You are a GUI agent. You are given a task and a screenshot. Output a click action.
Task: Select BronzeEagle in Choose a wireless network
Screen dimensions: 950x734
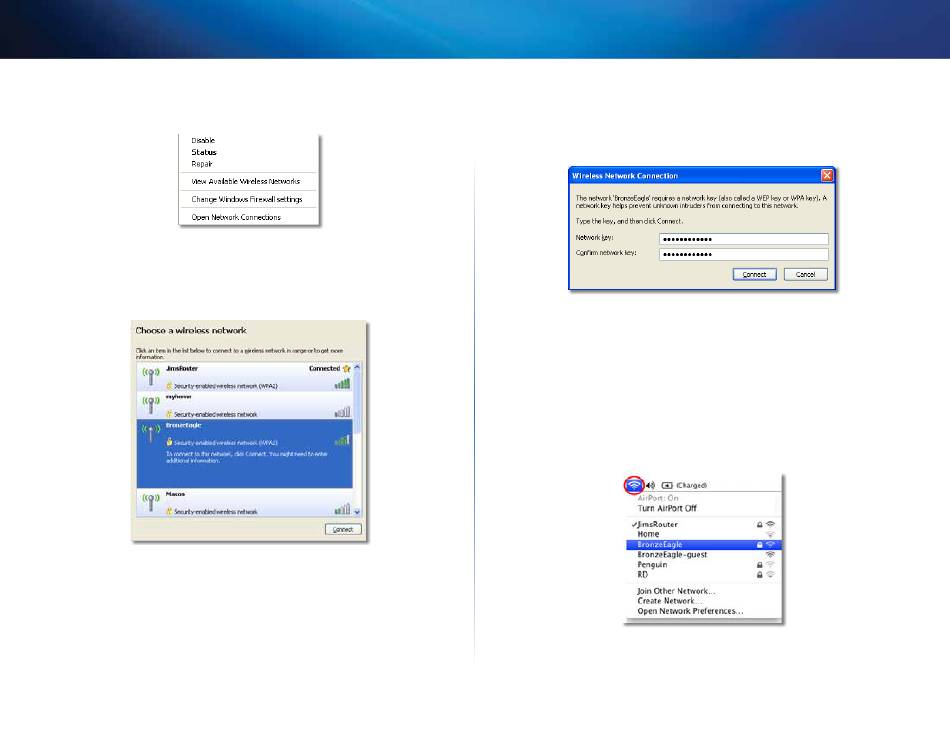pyautogui.click(x=244, y=453)
